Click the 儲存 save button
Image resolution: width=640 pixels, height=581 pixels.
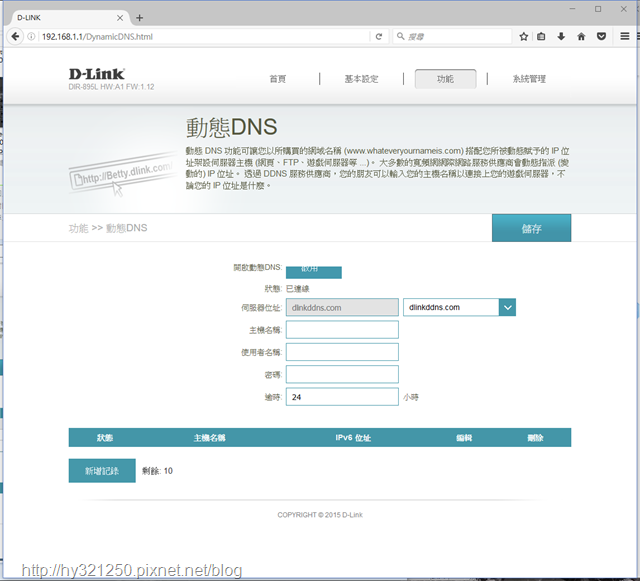tap(531, 228)
